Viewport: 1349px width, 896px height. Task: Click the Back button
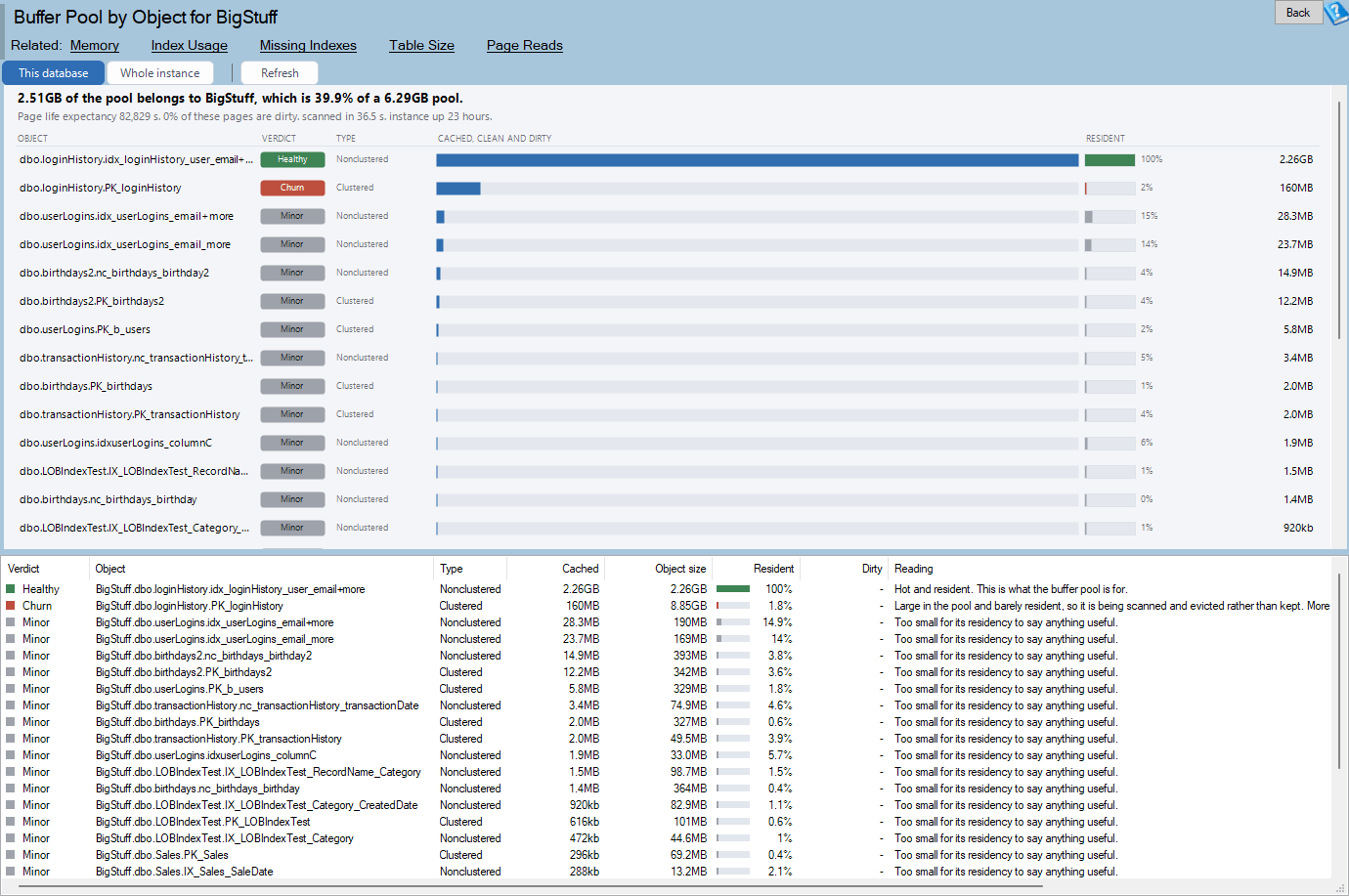pyautogui.click(x=1298, y=13)
